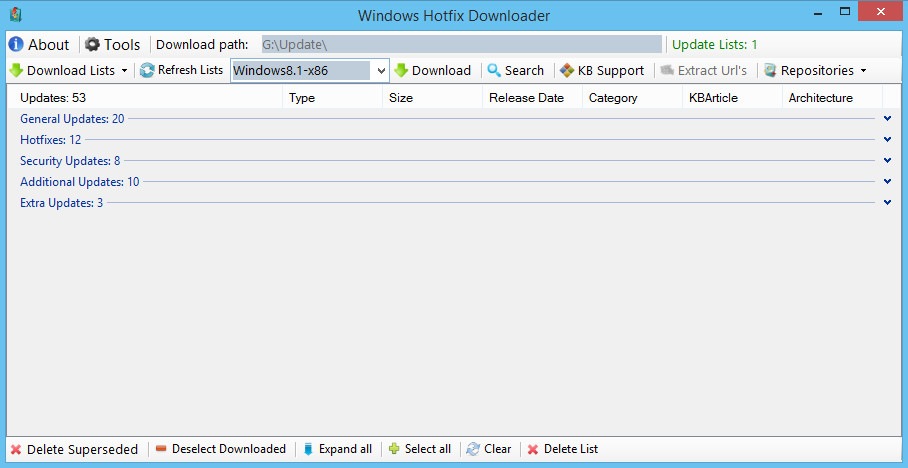Click the Clear refresh icon
Image resolution: width=908 pixels, height=468 pixels.
pyautogui.click(x=473, y=449)
